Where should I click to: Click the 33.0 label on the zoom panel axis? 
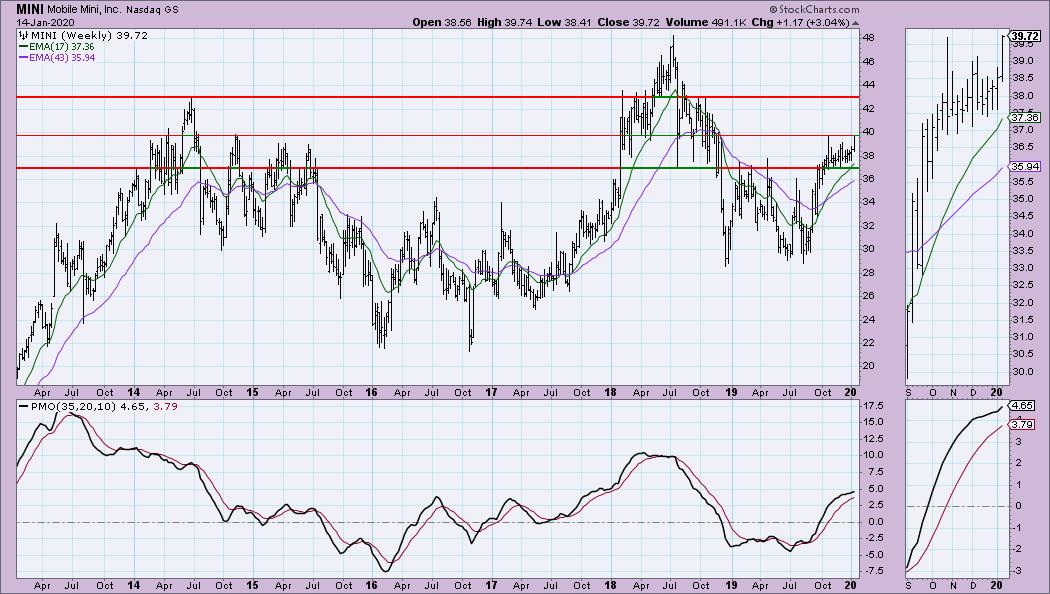pos(1023,268)
